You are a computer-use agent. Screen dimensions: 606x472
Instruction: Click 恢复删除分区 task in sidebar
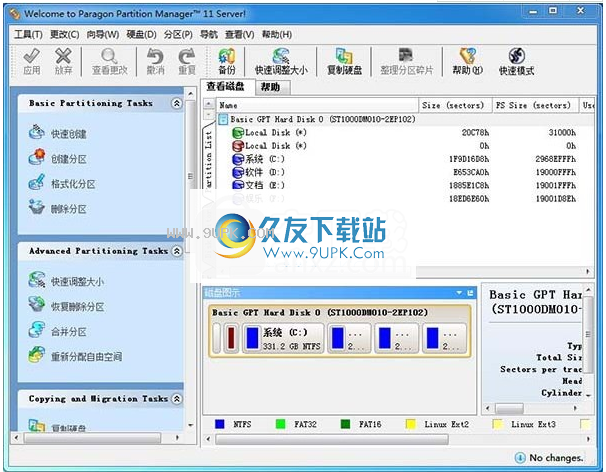(x=77, y=307)
